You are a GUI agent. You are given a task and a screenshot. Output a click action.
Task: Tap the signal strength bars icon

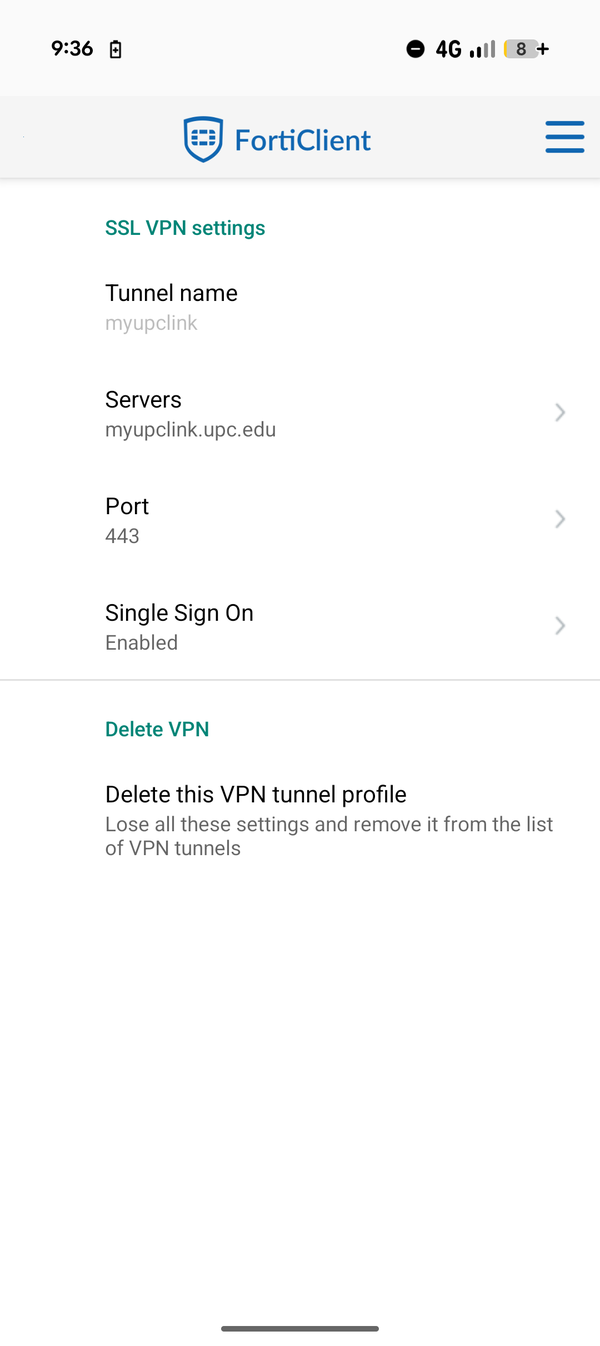point(482,49)
